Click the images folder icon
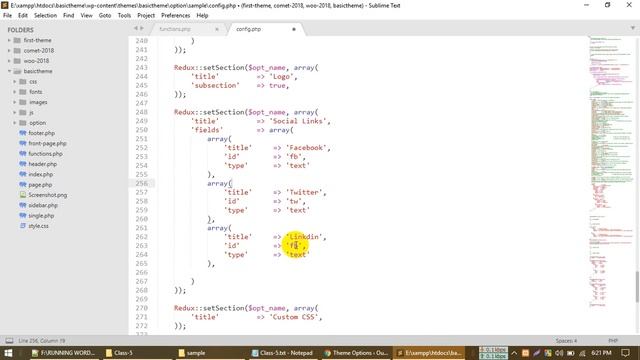This screenshot has height=360, width=640. pos(23,102)
